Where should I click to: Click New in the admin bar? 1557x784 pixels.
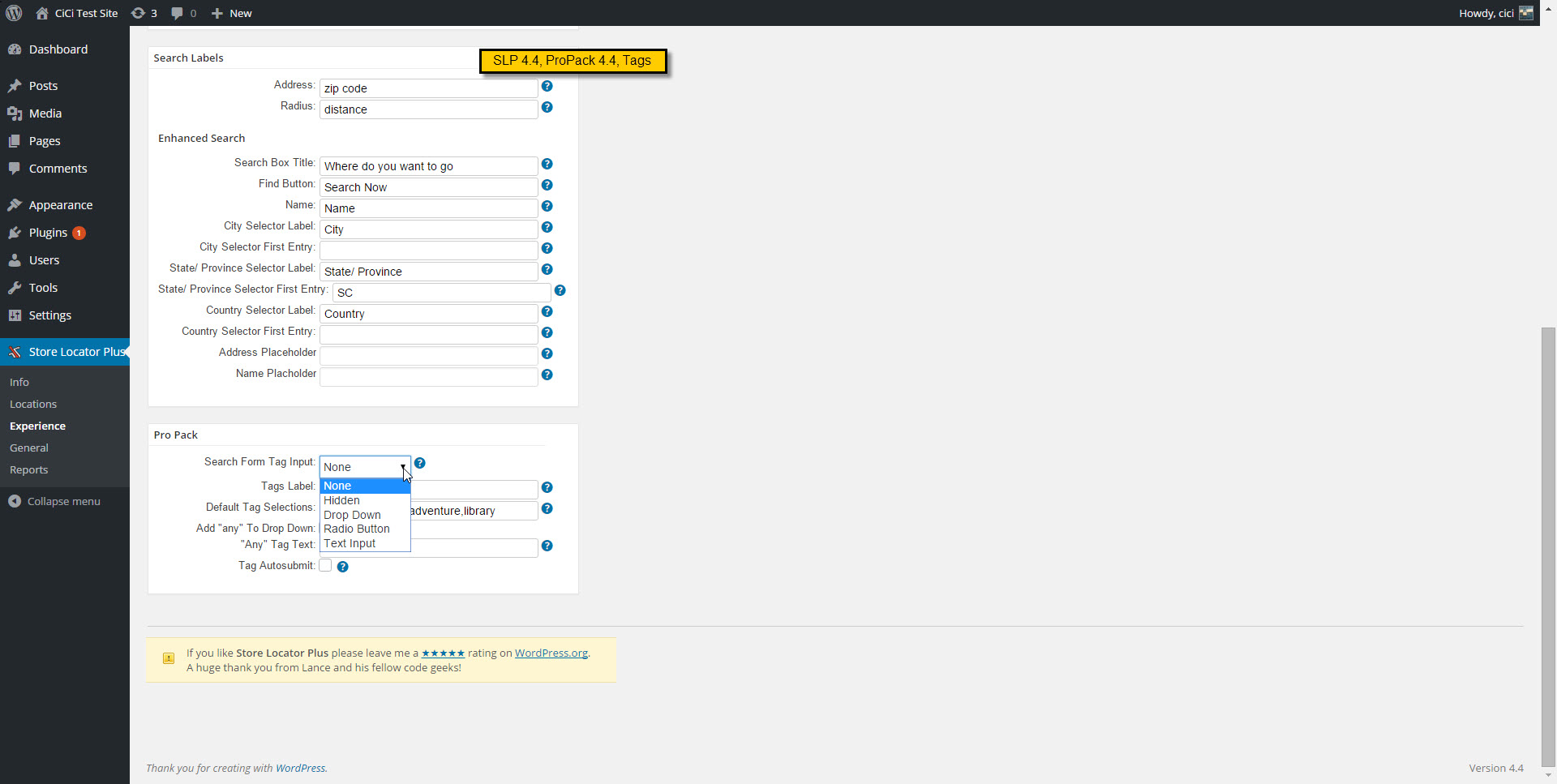(x=232, y=13)
